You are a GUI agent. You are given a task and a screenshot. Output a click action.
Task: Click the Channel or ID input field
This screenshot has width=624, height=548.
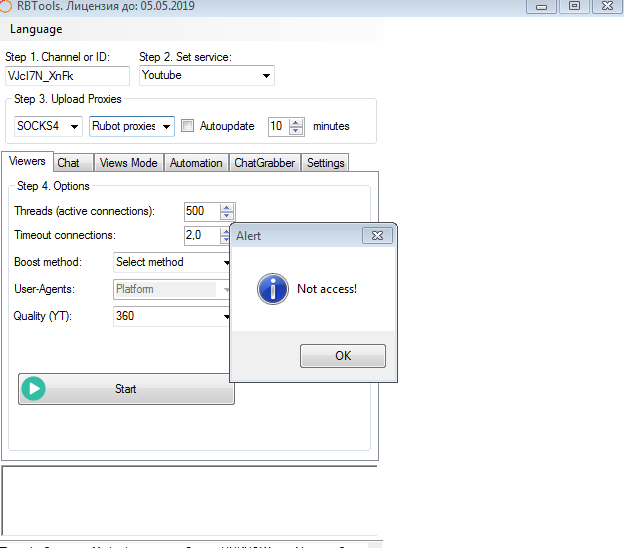pos(67,76)
